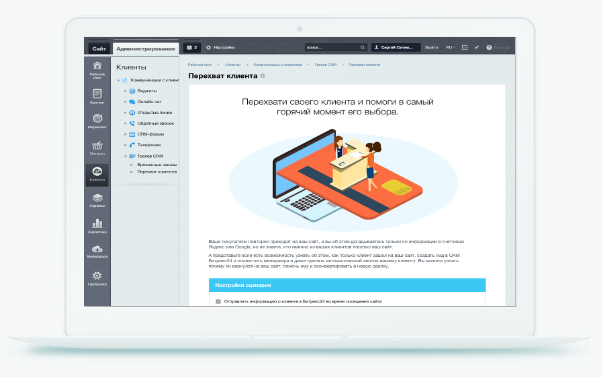Viewport: 603px width, 377px height.
Task: Open the Трекер CRM tree item label
Action: (x=150, y=156)
